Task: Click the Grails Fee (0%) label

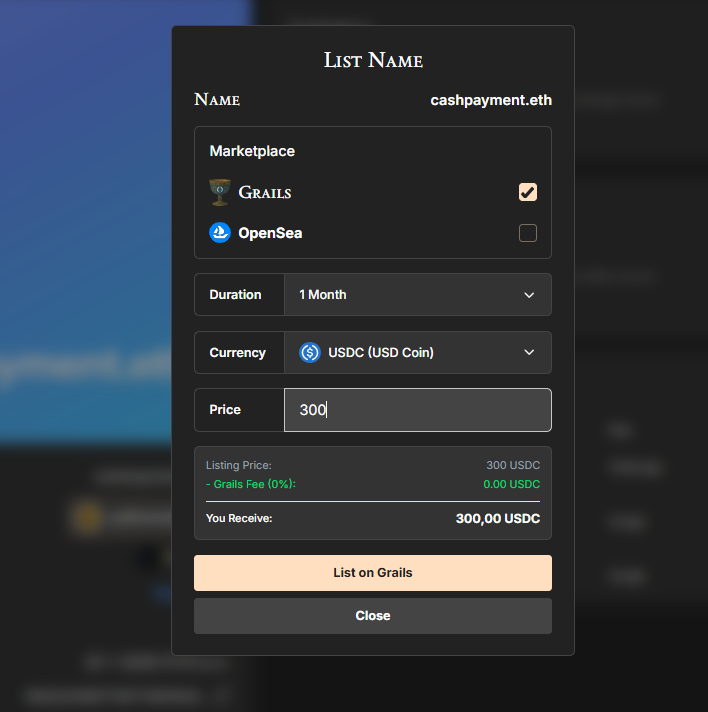Action: [251, 485]
